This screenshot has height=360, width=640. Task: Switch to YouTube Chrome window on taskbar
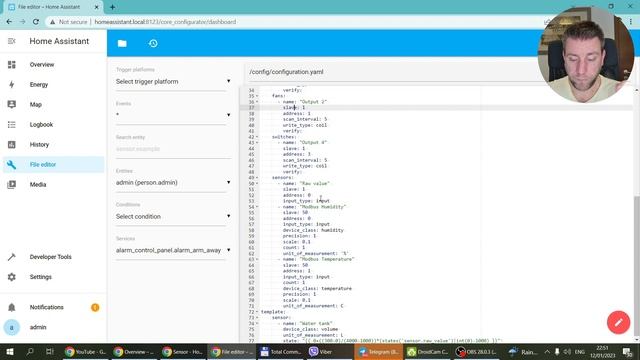(85, 351)
